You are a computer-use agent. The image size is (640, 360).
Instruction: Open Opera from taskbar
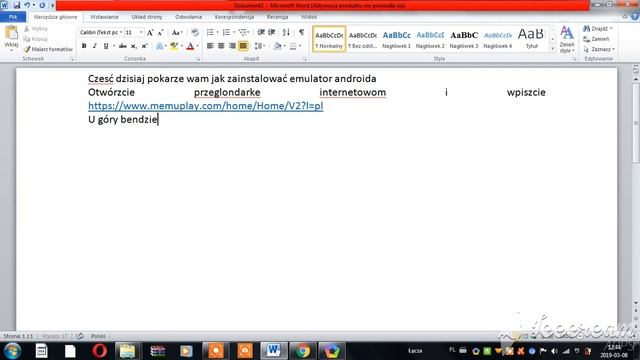coord(100,351)
